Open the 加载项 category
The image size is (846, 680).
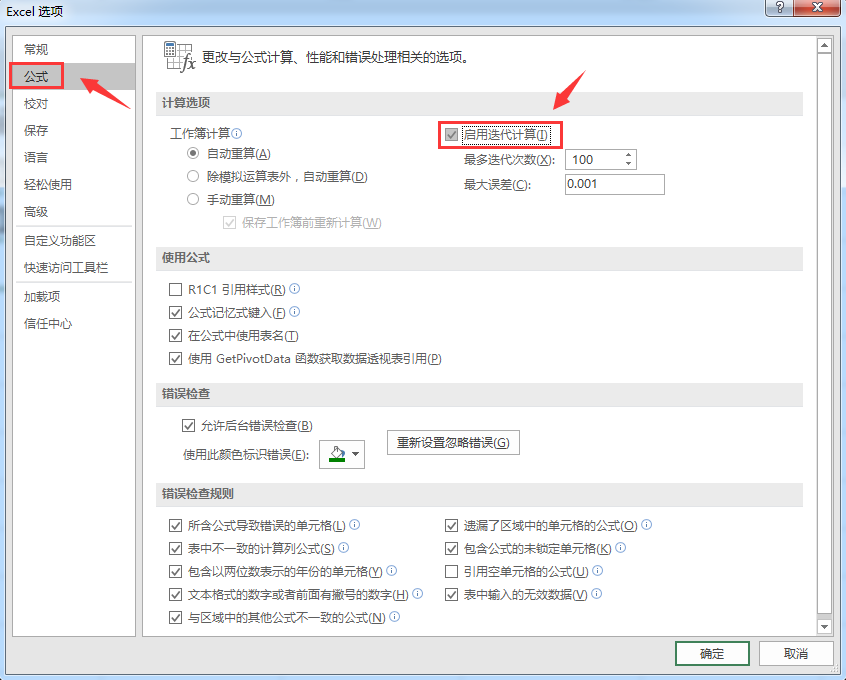click(x=74, y=296)
